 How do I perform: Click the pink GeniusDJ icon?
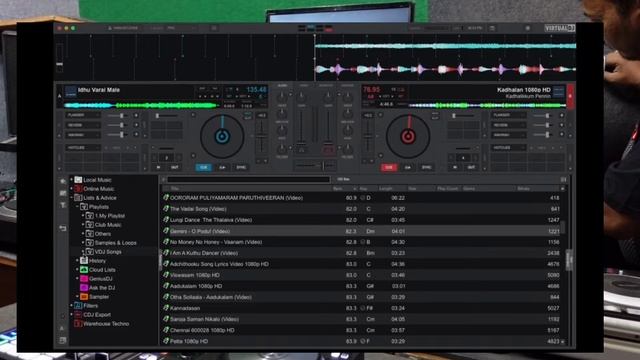point(84,278)
